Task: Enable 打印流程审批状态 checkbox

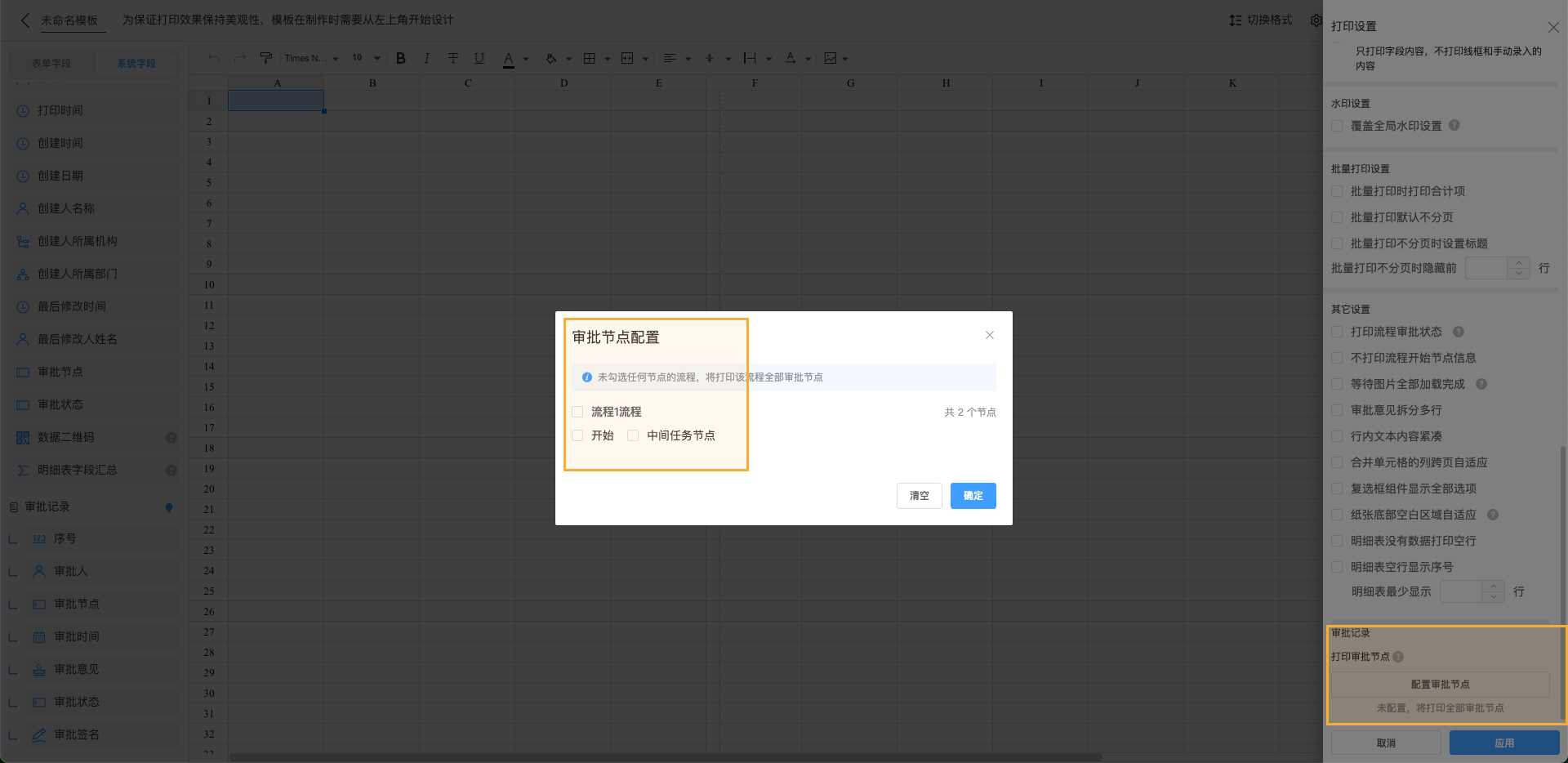Action: 1337,332
